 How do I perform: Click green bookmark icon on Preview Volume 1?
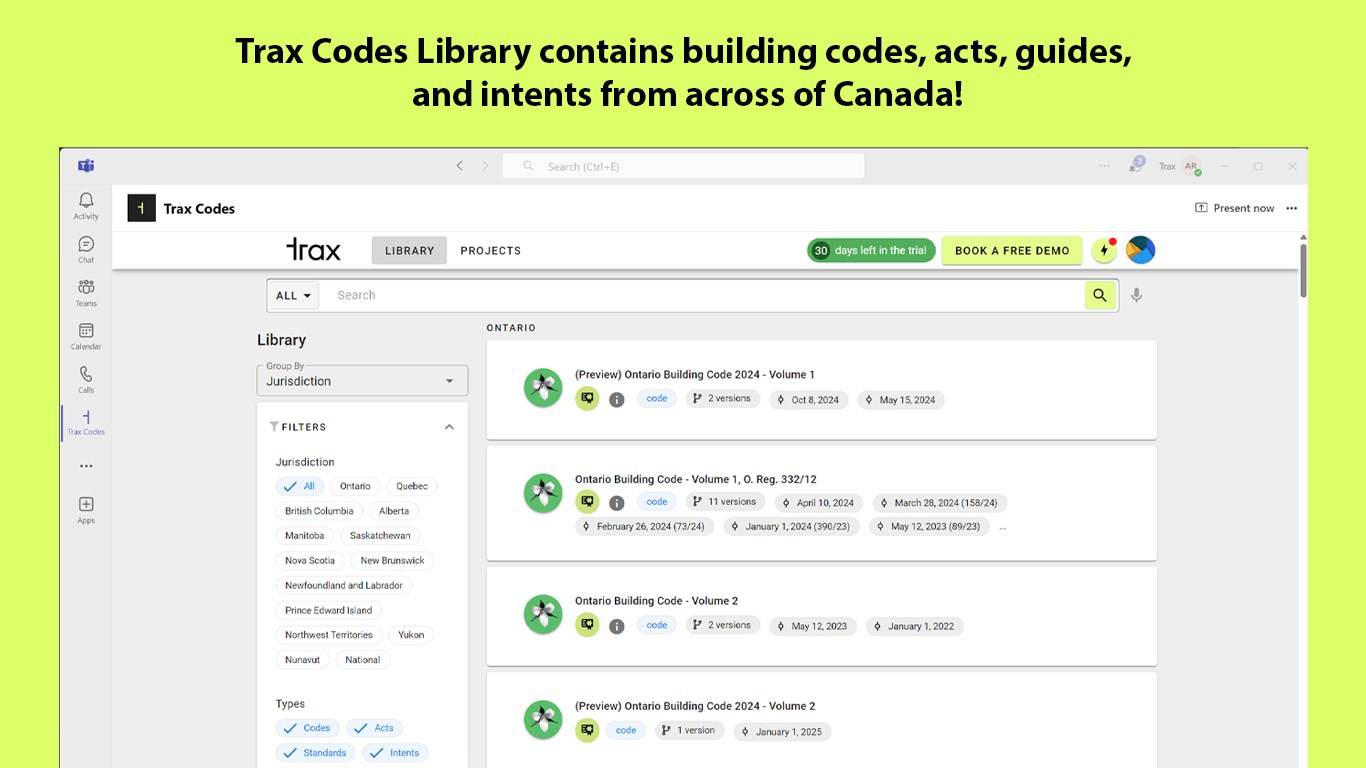[587, 398]
